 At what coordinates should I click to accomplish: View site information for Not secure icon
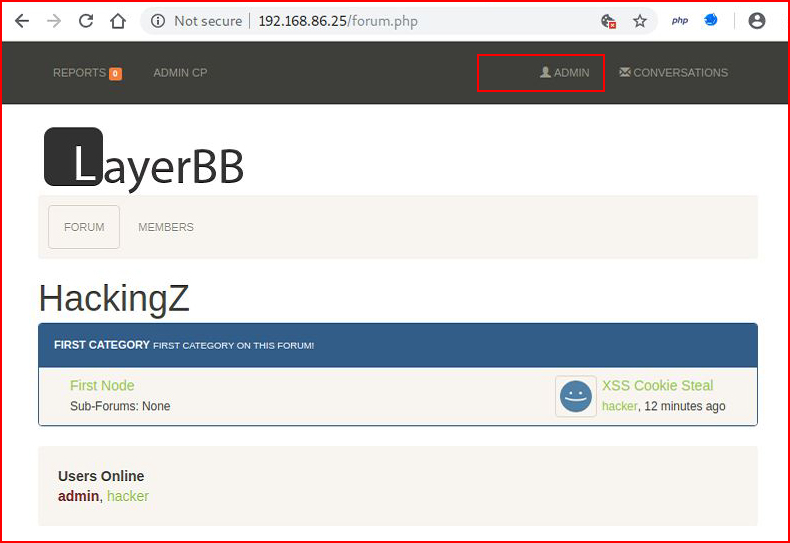pyautogui.click(x=158, y=21)
